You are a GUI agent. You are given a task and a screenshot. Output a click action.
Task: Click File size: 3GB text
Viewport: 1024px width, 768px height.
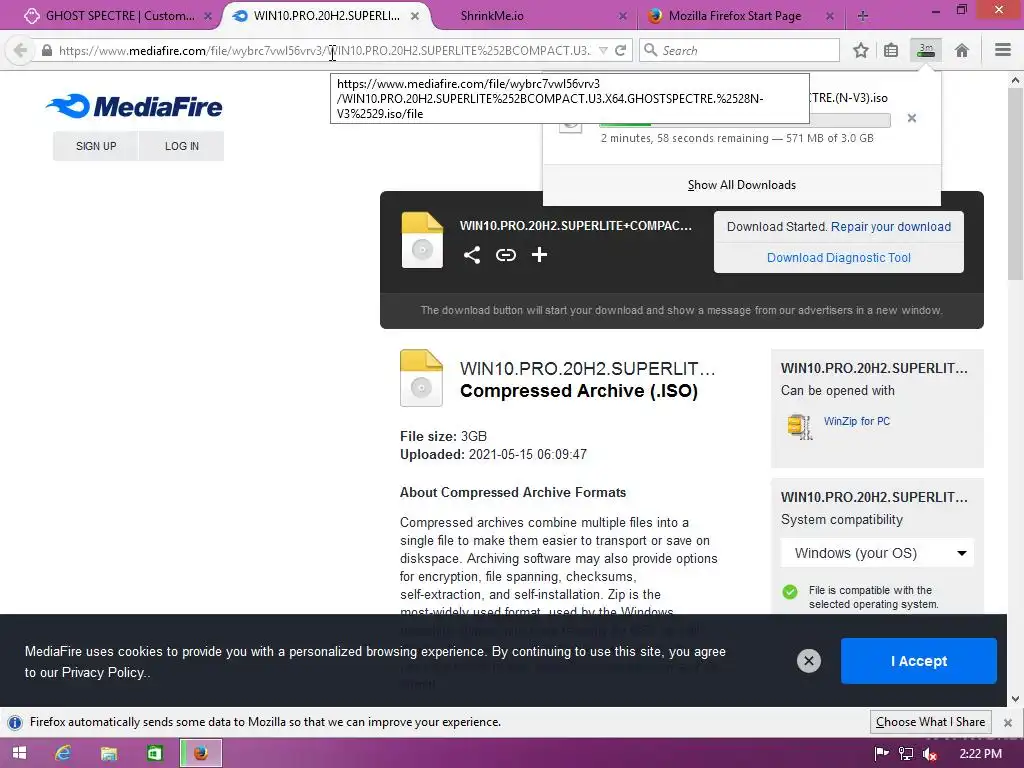[x=443, y=436]
